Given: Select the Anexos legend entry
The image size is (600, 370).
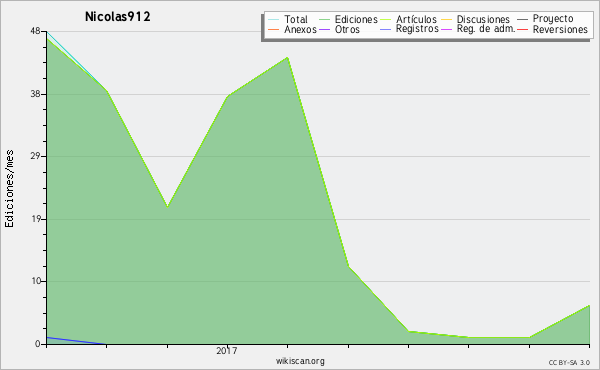Looking at the screenshot, I should 292,29.
